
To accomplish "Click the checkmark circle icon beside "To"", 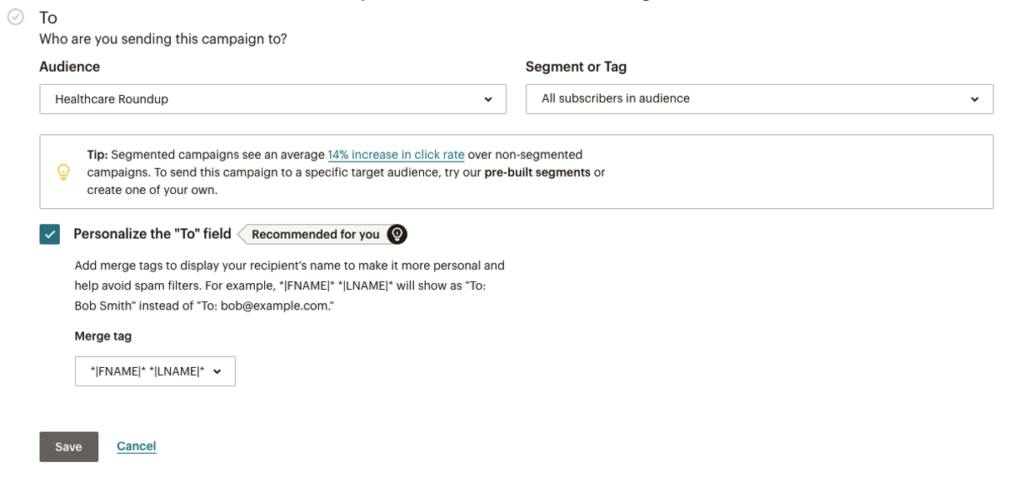I will [15, 18].
